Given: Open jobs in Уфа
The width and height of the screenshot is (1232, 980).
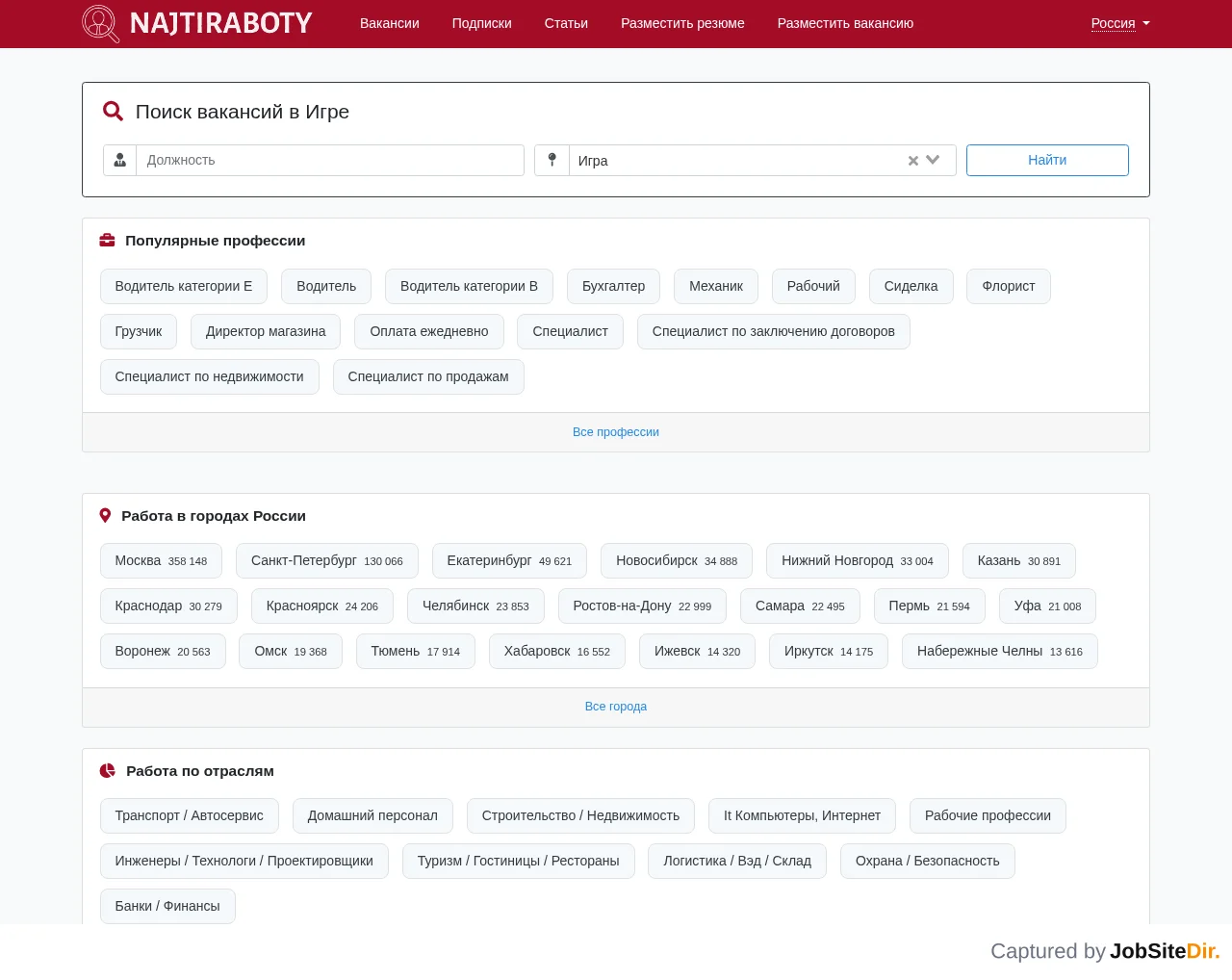Looking at the screenshot, I should click(x=1047, y=606).
